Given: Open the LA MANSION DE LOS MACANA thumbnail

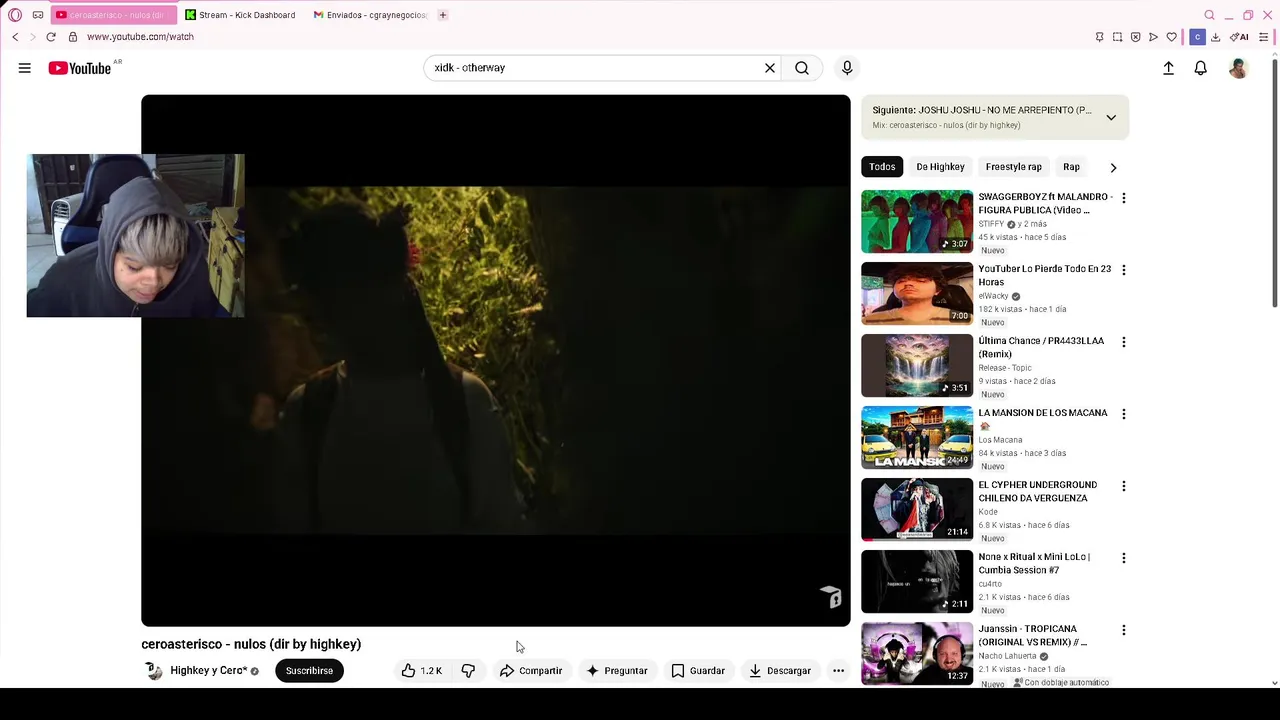Looking at the screenshot, I should click(x=917, y=437).
